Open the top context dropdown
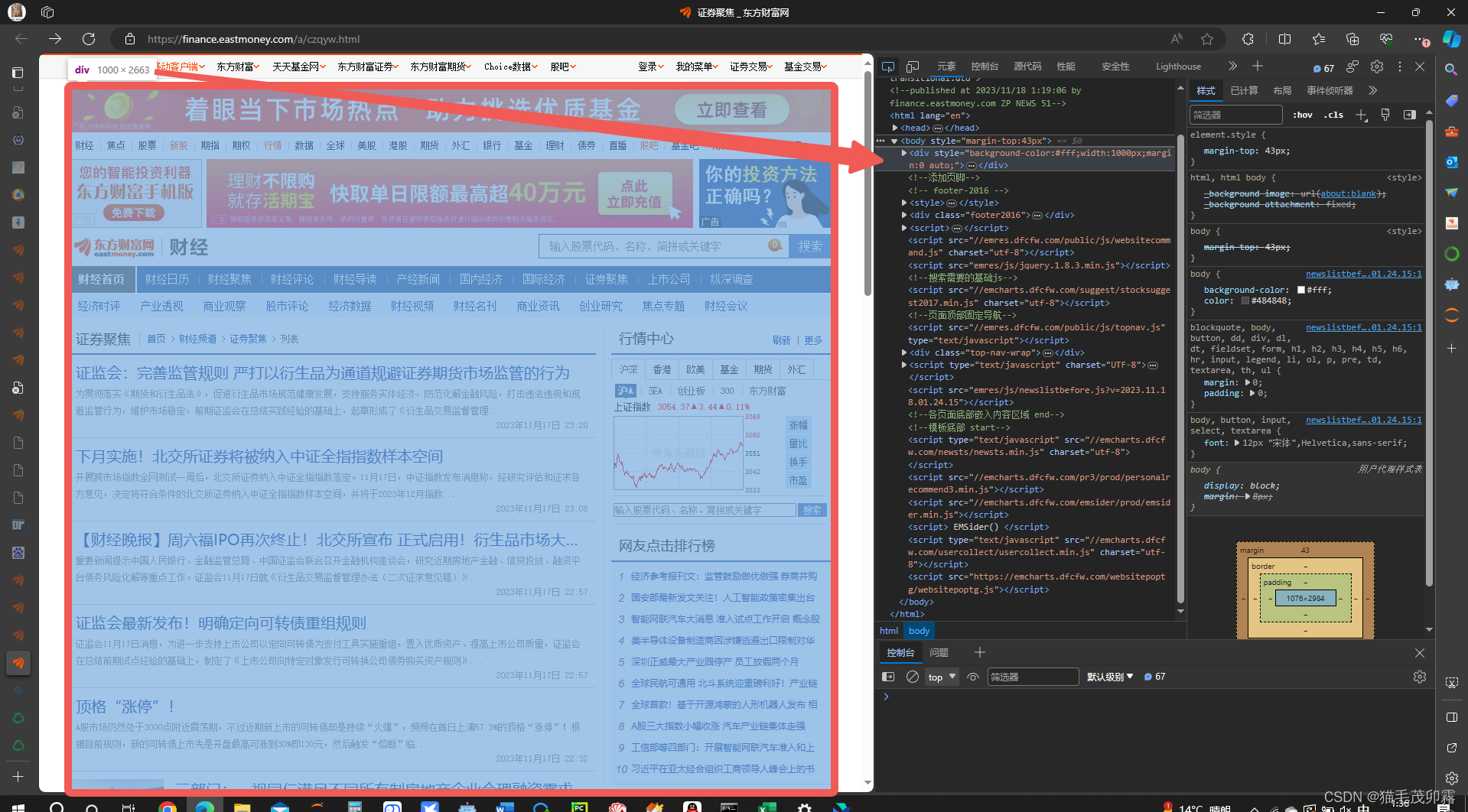1468x812 pixels. (x=942, y=677)
